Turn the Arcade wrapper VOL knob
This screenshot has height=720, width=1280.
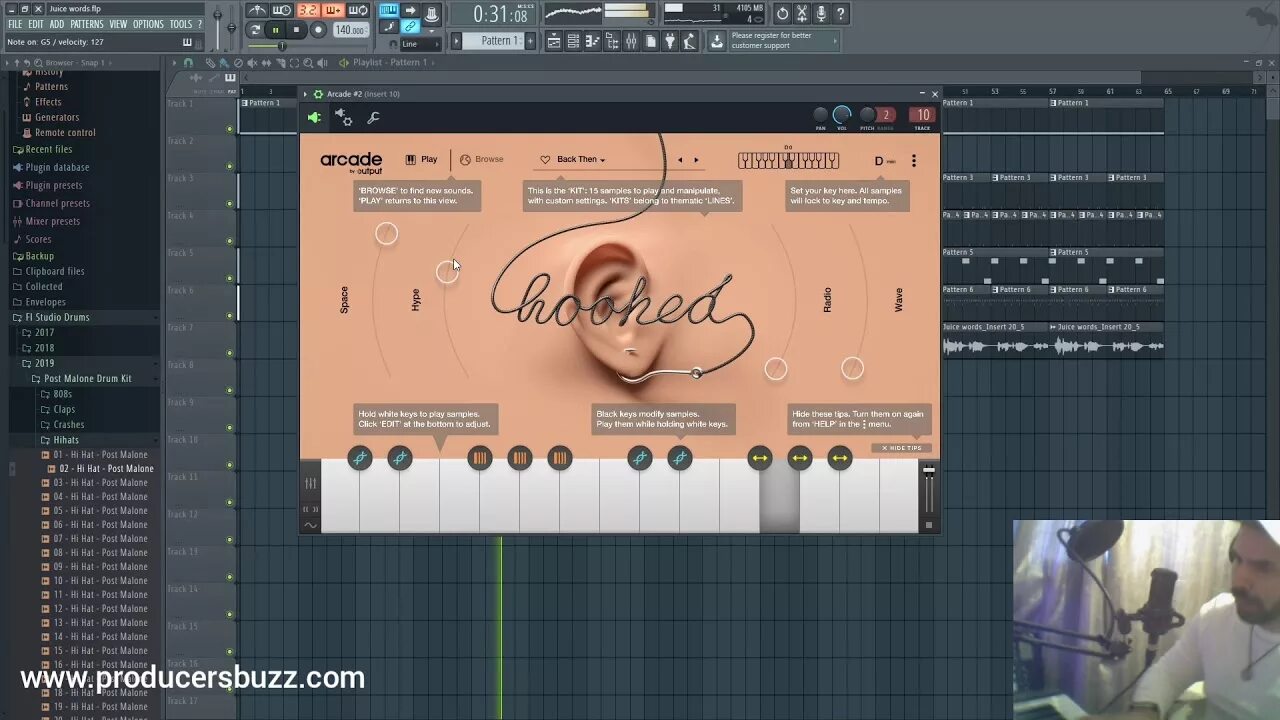(x=842, y=115)
